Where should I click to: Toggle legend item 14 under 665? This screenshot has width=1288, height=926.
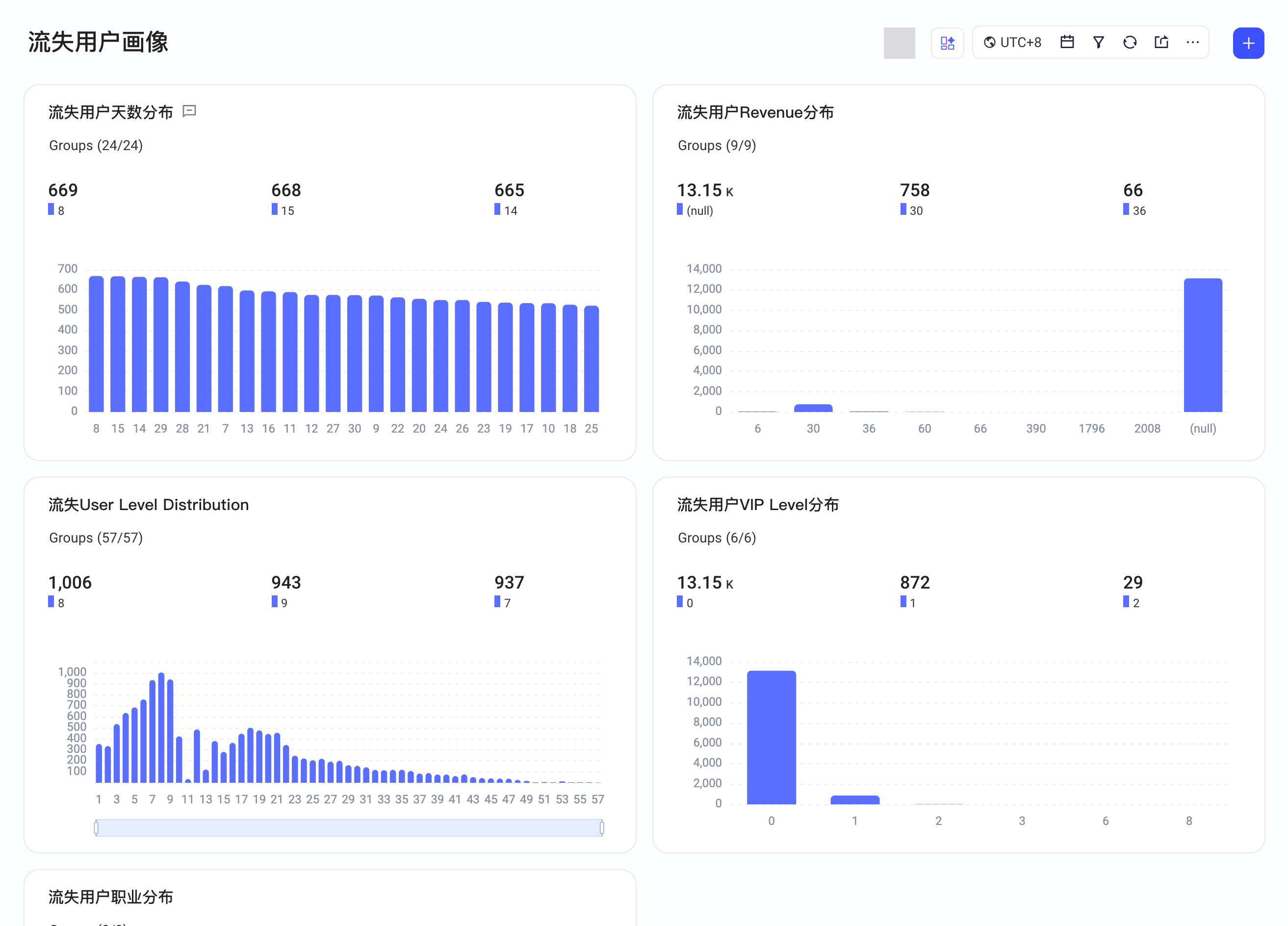point(505,210)
